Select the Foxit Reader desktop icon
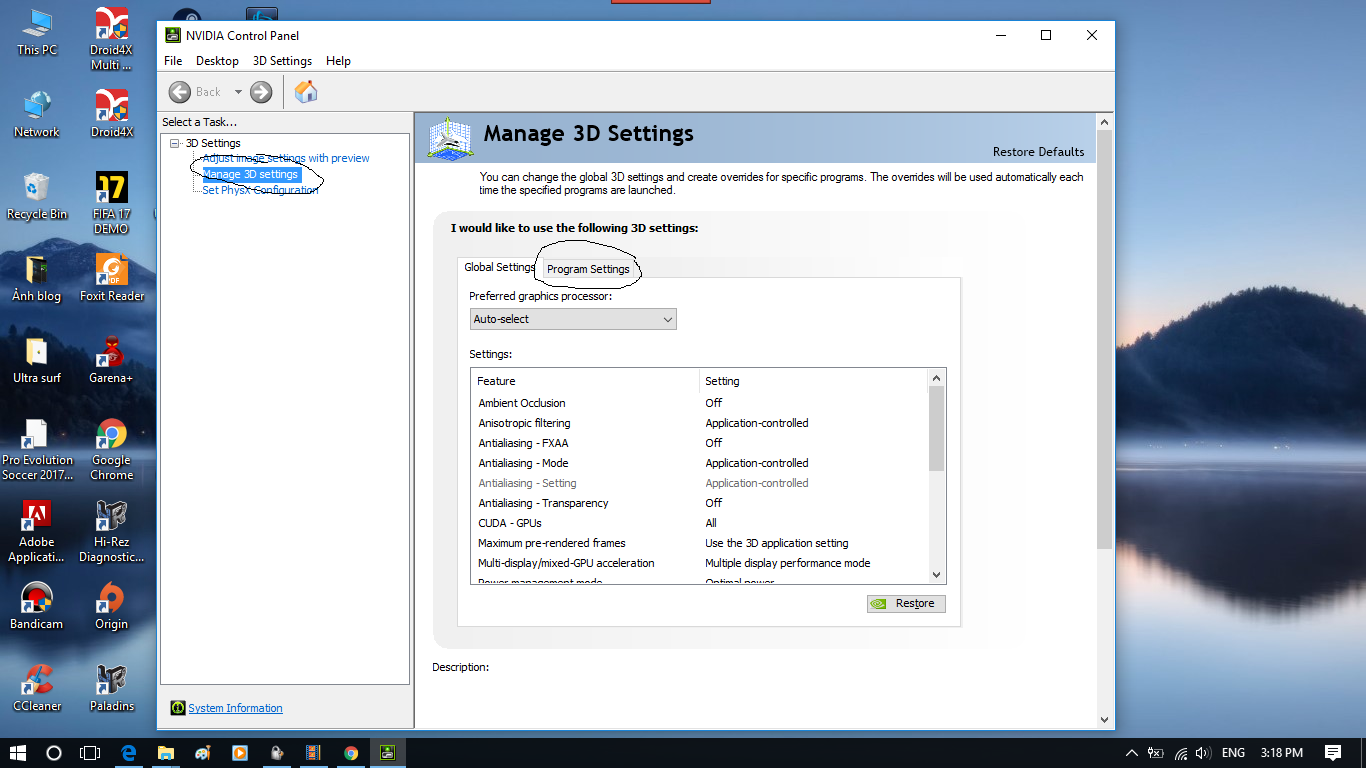 click(x=111, y=279)
